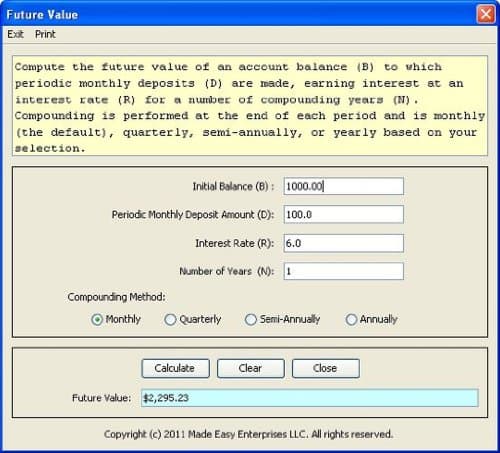Click the copyright Made Easy Enterprises text
The height and width of the screenshot is (453, 500).
[249, 434]
